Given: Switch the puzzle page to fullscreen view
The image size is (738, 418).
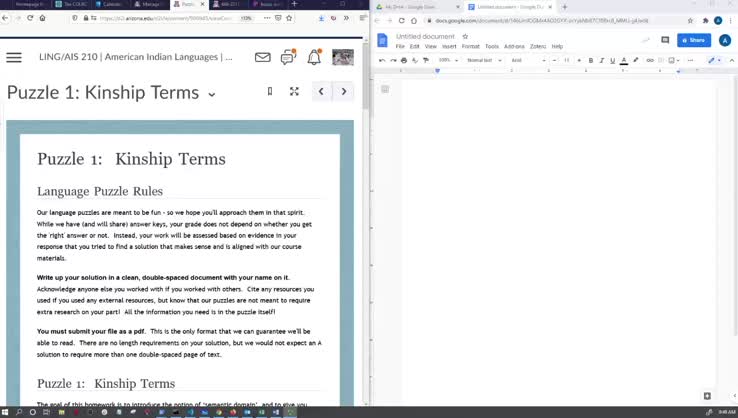Looking at the screenshot, I should pyautogui.click(x=294, y=91).
